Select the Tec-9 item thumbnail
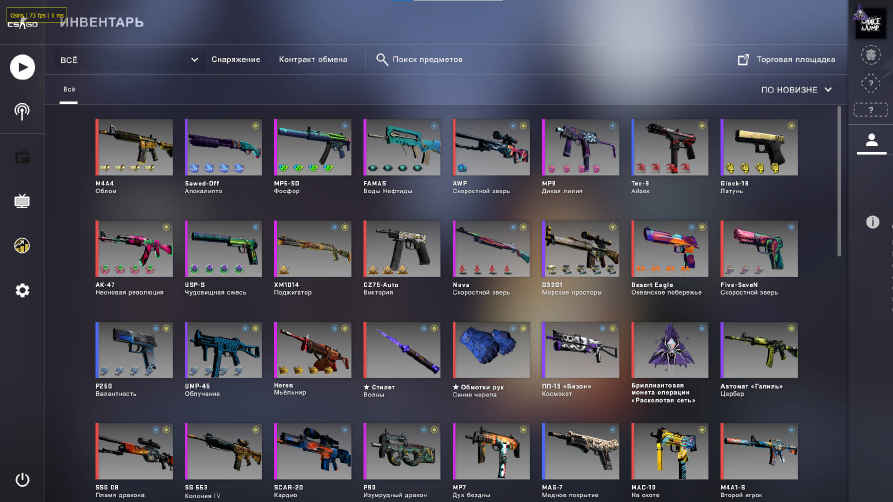This screenshot has height=502, width=893. click(x=670, y=147)
